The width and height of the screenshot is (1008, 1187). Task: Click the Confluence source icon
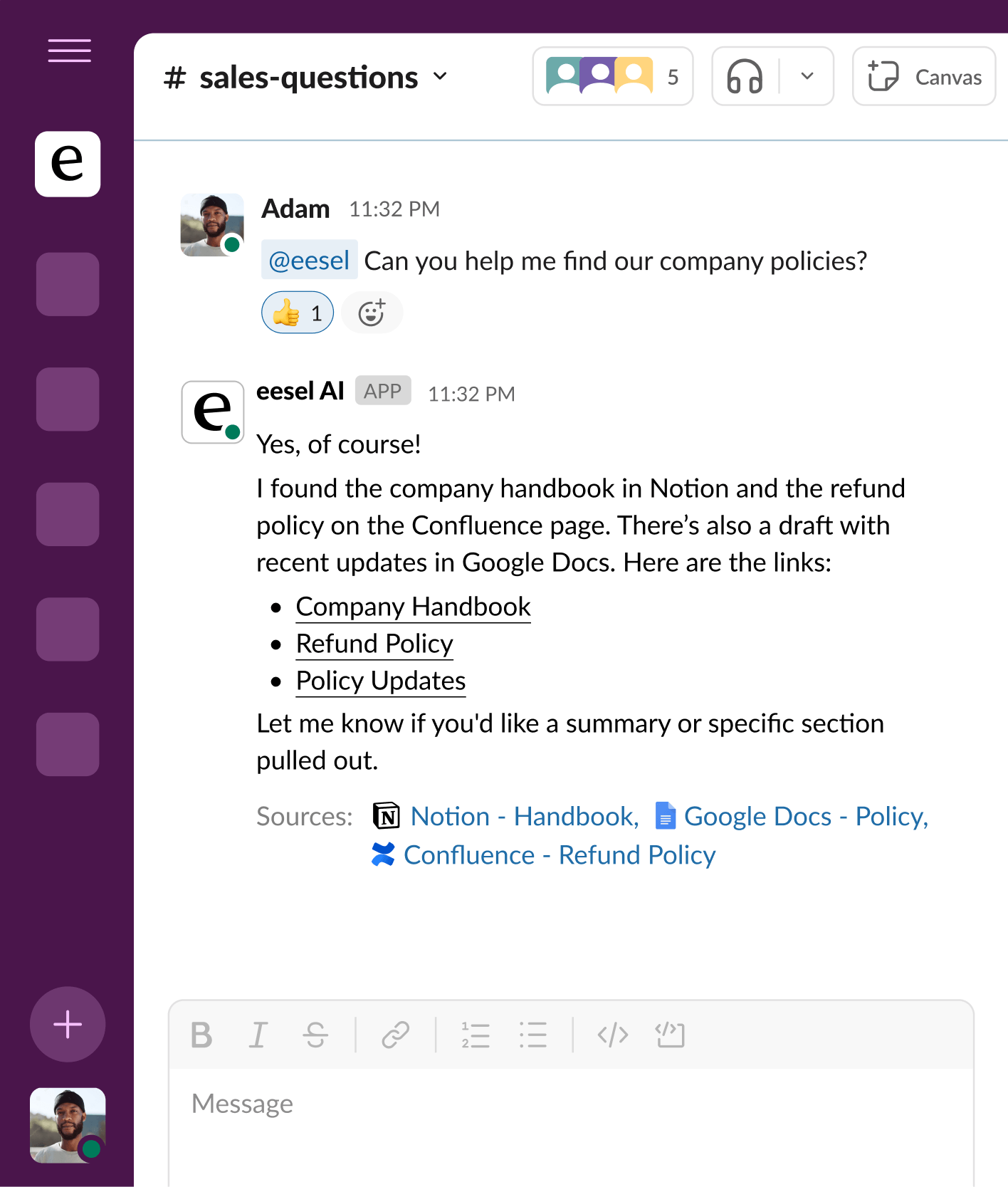[383, 854]
